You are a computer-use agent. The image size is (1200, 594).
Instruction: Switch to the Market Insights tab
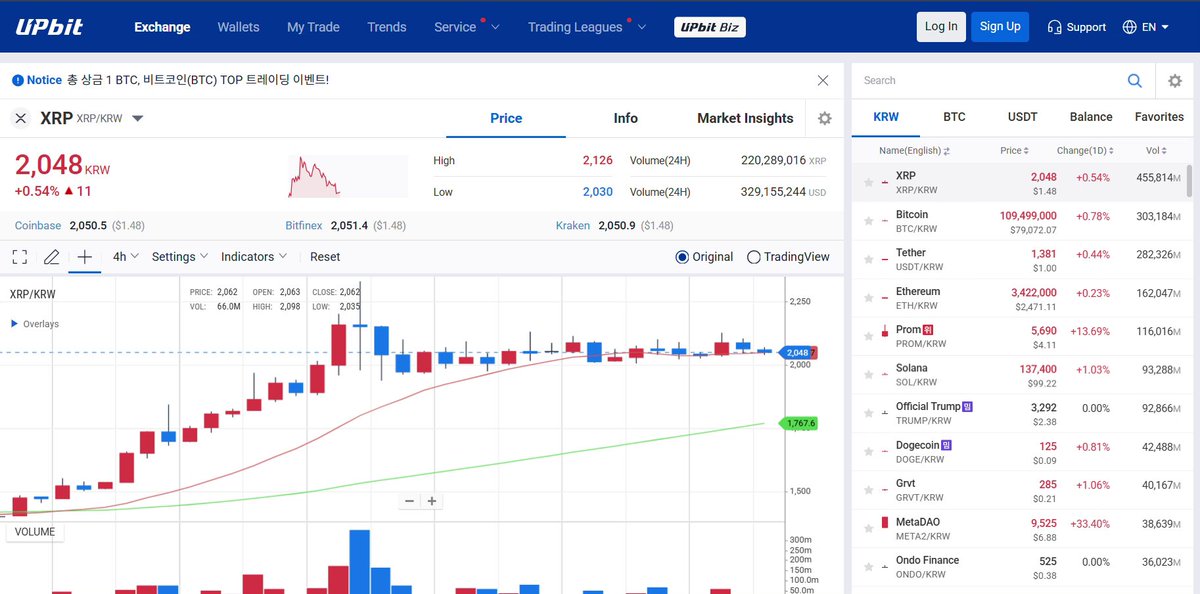[745, 118]
